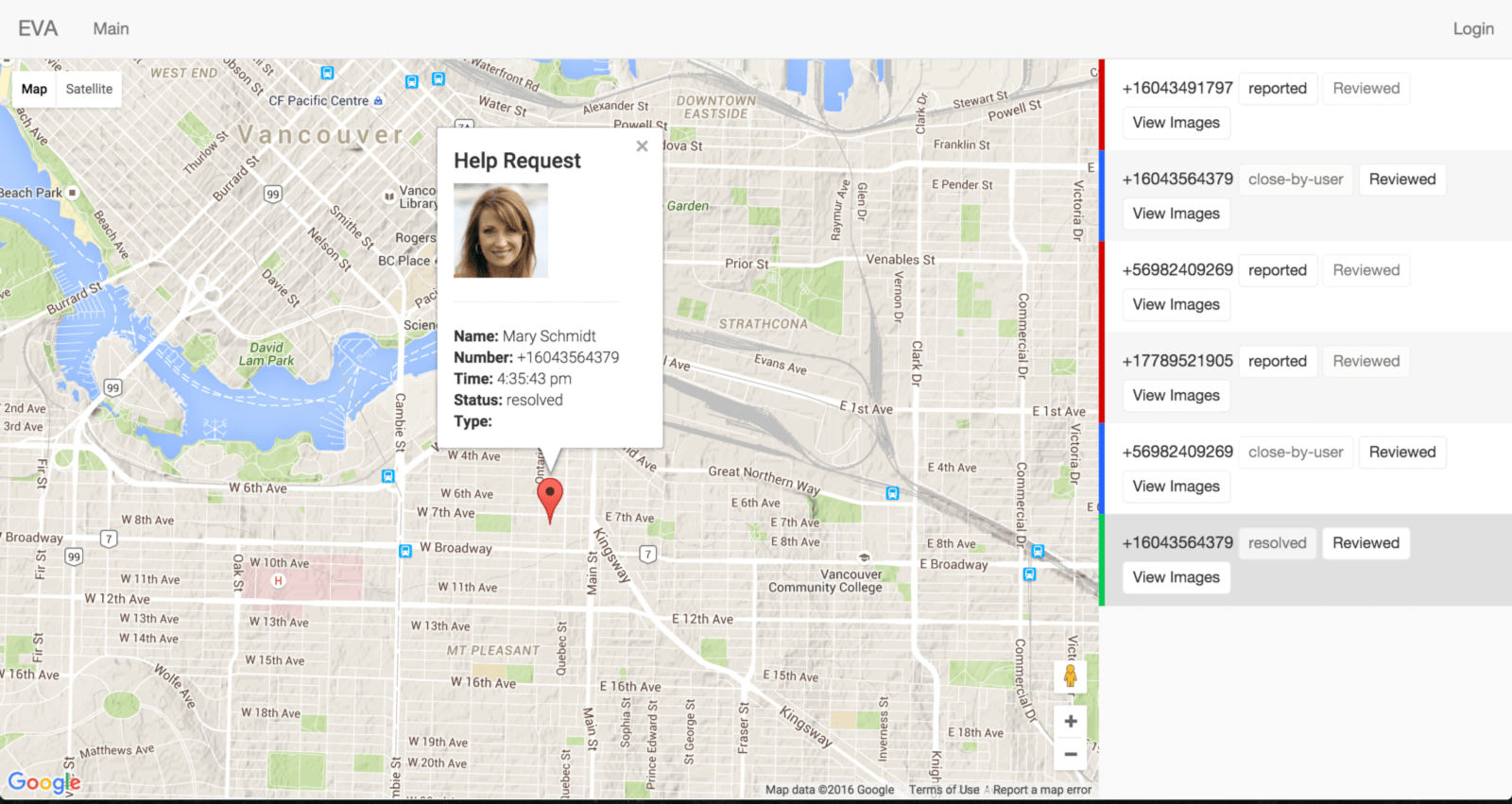
Task: Click Mary Schmidt's profile photo
Action: pyautogui.click(x=501, y=231)
